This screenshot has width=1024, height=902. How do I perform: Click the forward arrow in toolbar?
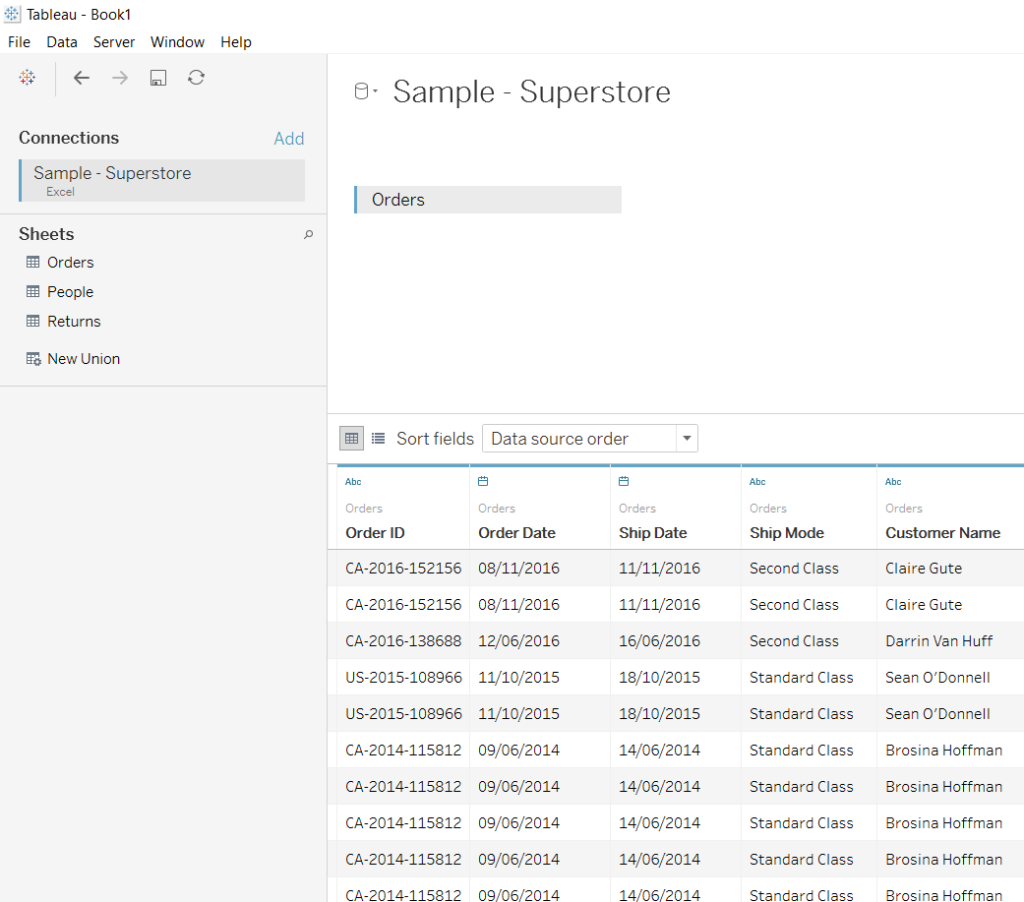(120, 78)
